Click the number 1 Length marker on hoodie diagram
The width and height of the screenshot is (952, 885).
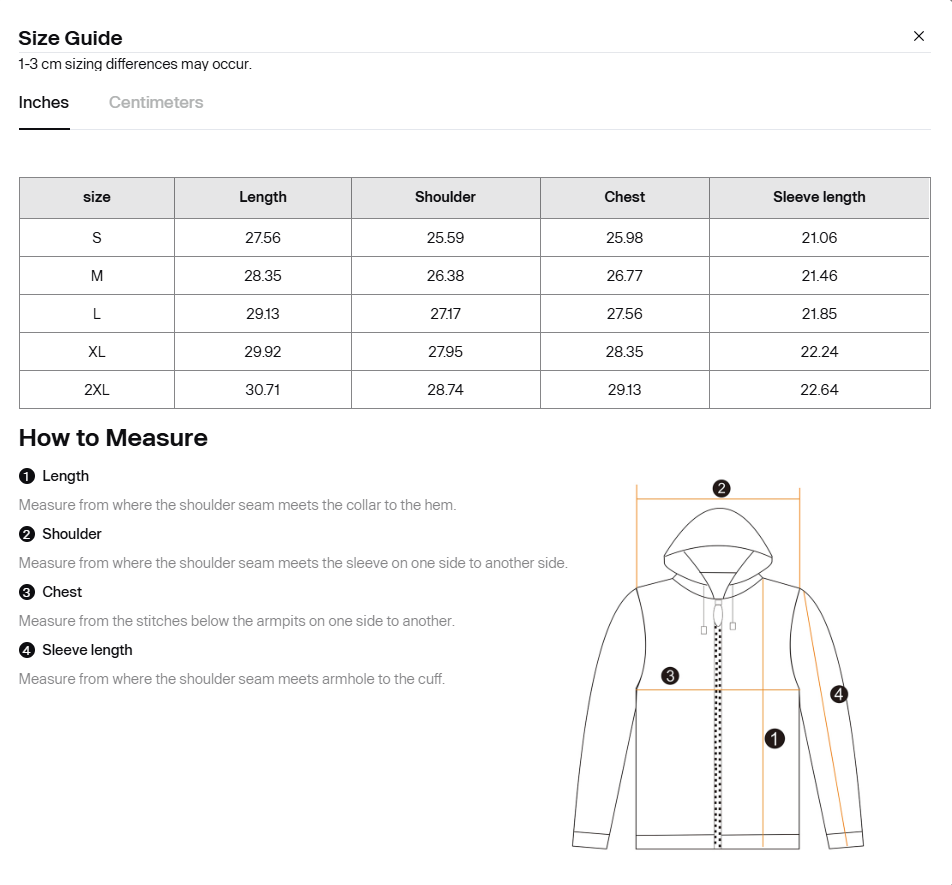[x=774, y=739]
